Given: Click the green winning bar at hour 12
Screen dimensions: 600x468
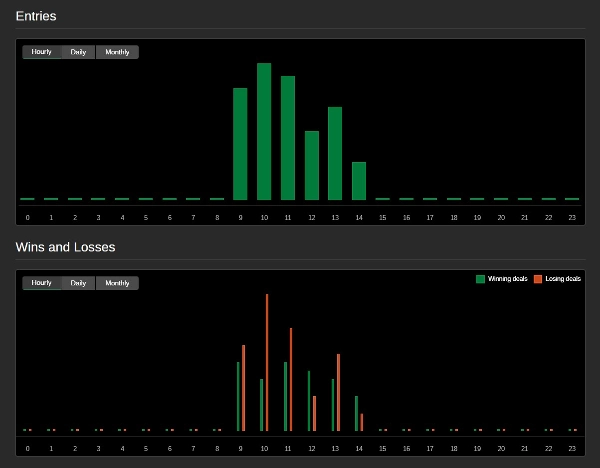Looking at the screenshot, I should click(309, 401).
